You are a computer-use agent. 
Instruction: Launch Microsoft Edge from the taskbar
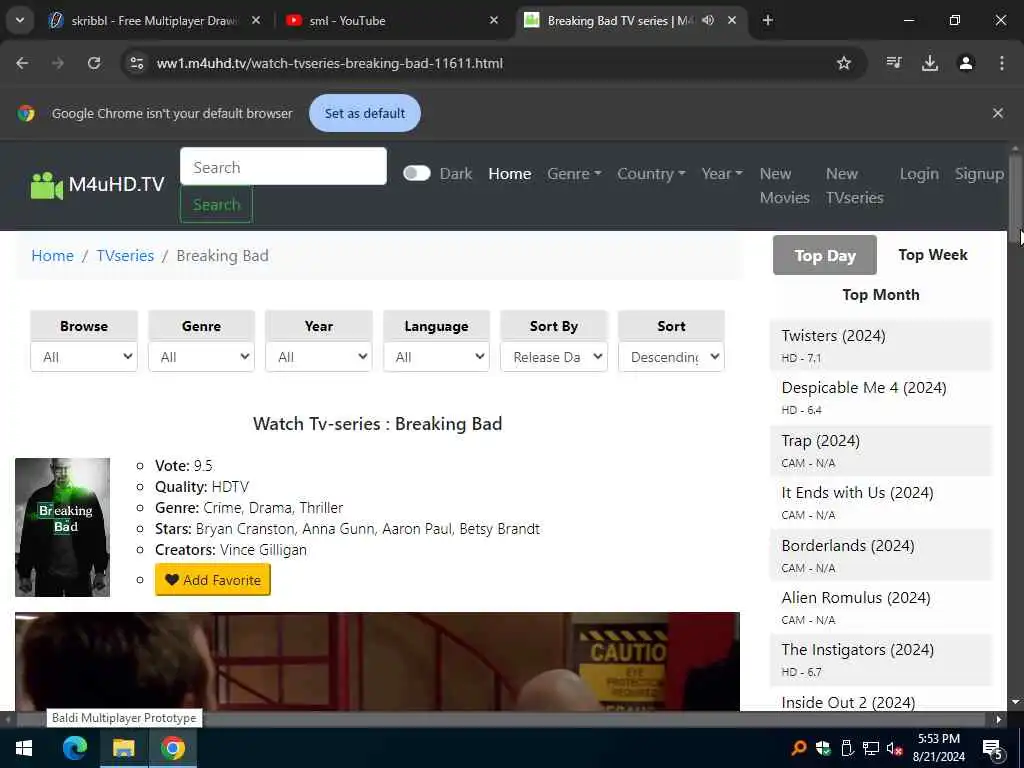point(74,748)
